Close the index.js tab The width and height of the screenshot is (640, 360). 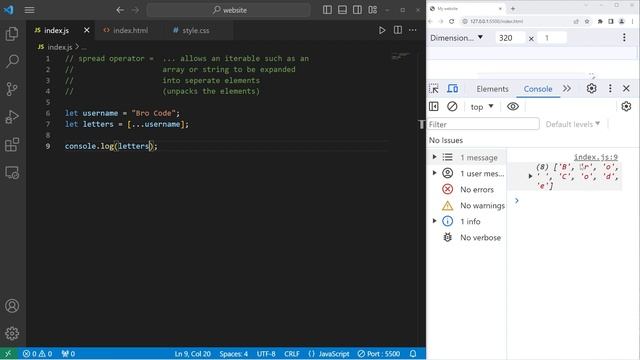point(87,30)
